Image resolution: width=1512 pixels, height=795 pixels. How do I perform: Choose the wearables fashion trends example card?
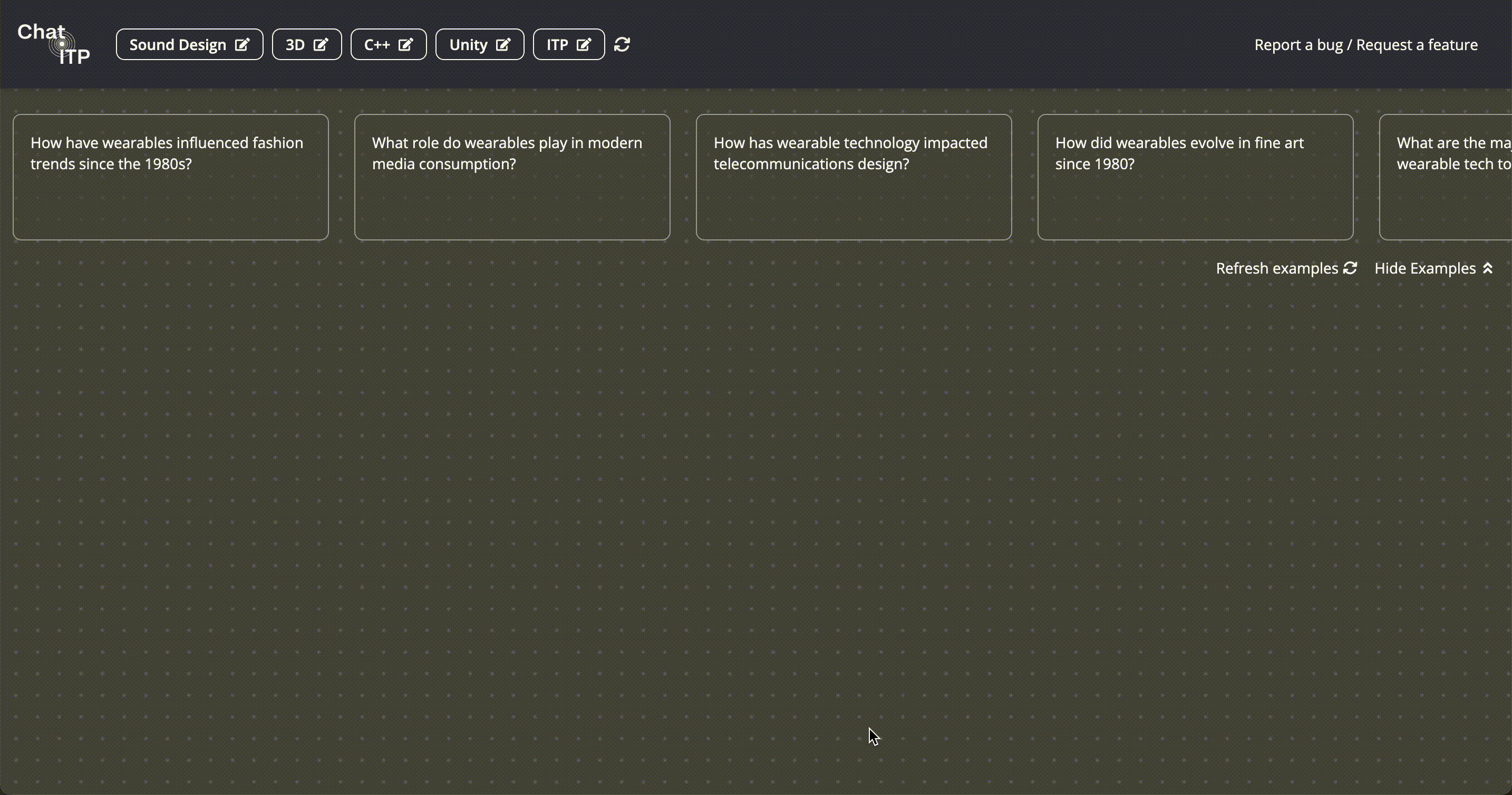171,177
